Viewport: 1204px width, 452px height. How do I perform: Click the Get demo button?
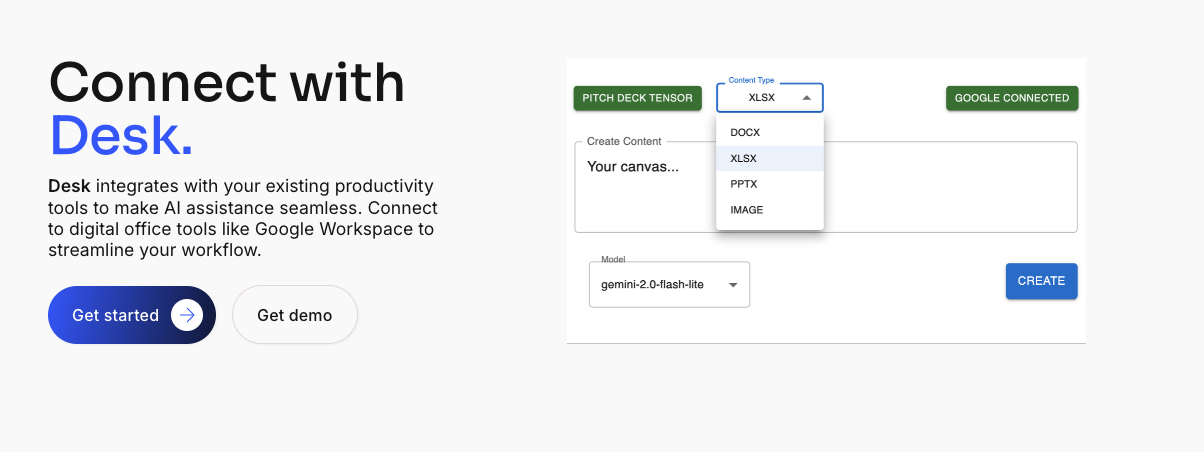tap(295, 315)
